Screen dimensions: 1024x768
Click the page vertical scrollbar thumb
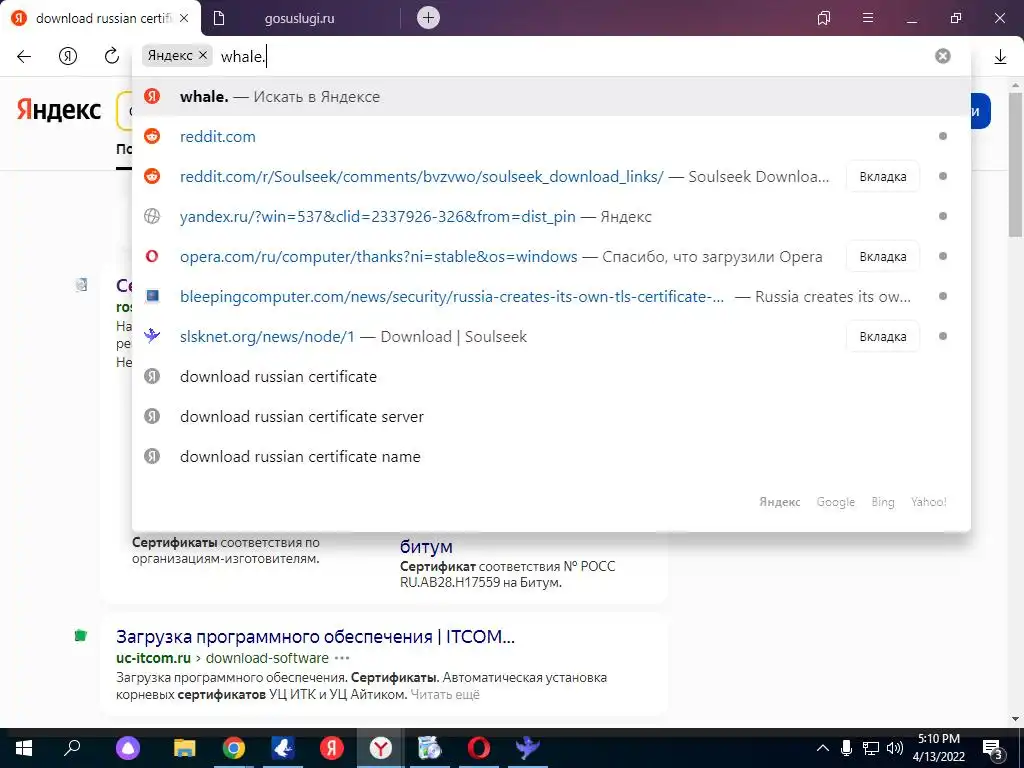(x=1016, y=163)
